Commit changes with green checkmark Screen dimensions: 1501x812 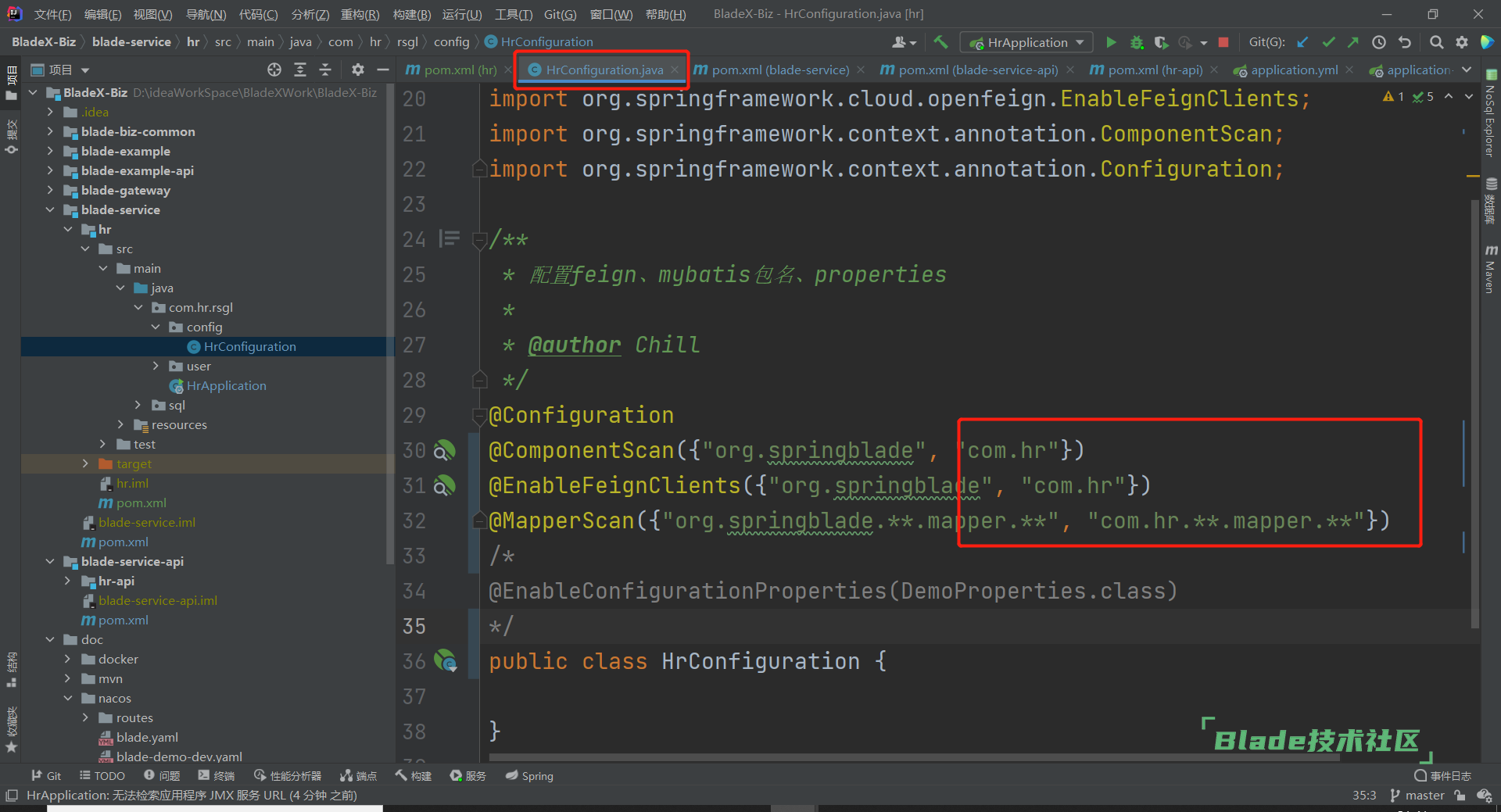point(1328,42)
